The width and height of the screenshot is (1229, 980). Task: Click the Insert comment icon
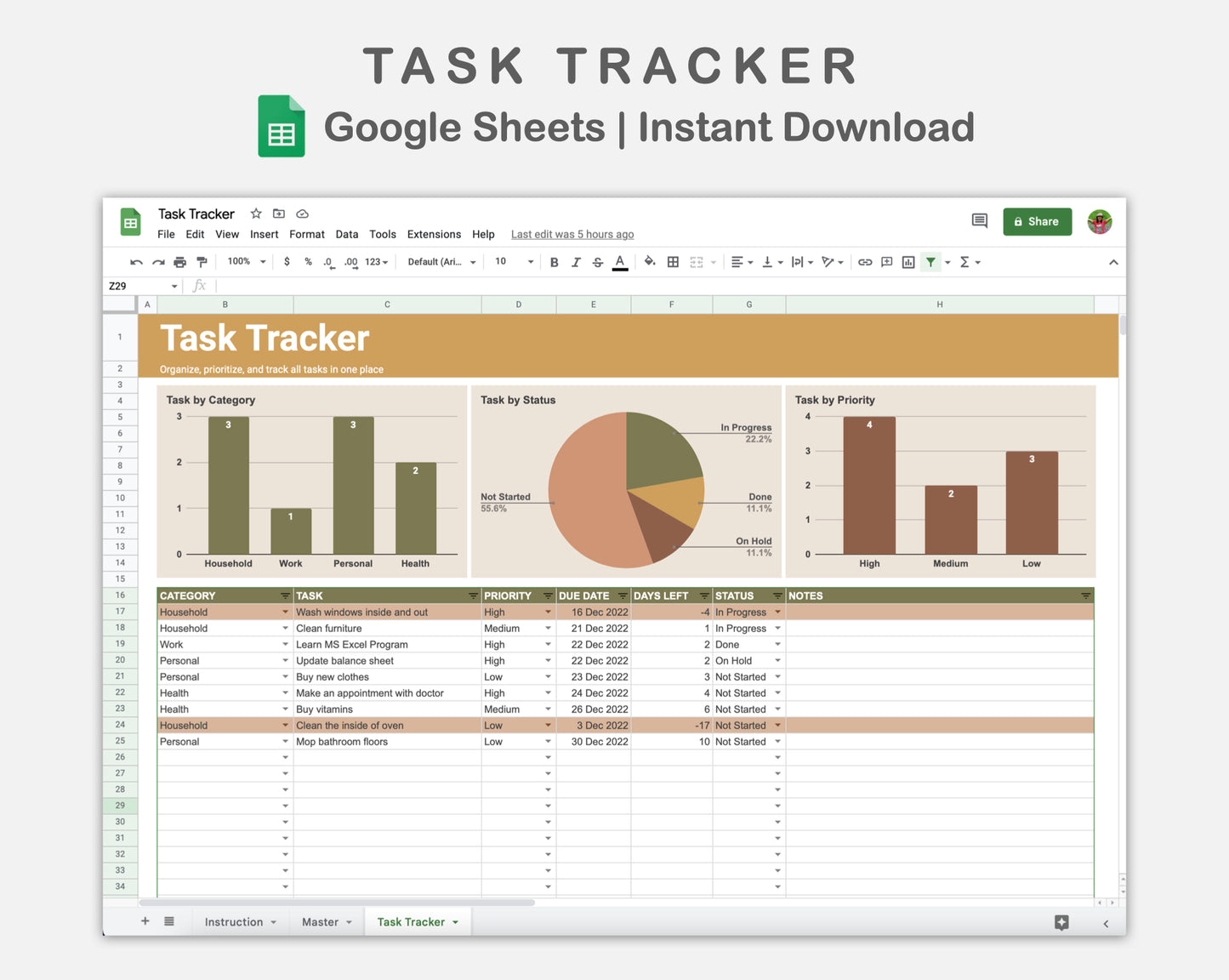coord(886,262)
